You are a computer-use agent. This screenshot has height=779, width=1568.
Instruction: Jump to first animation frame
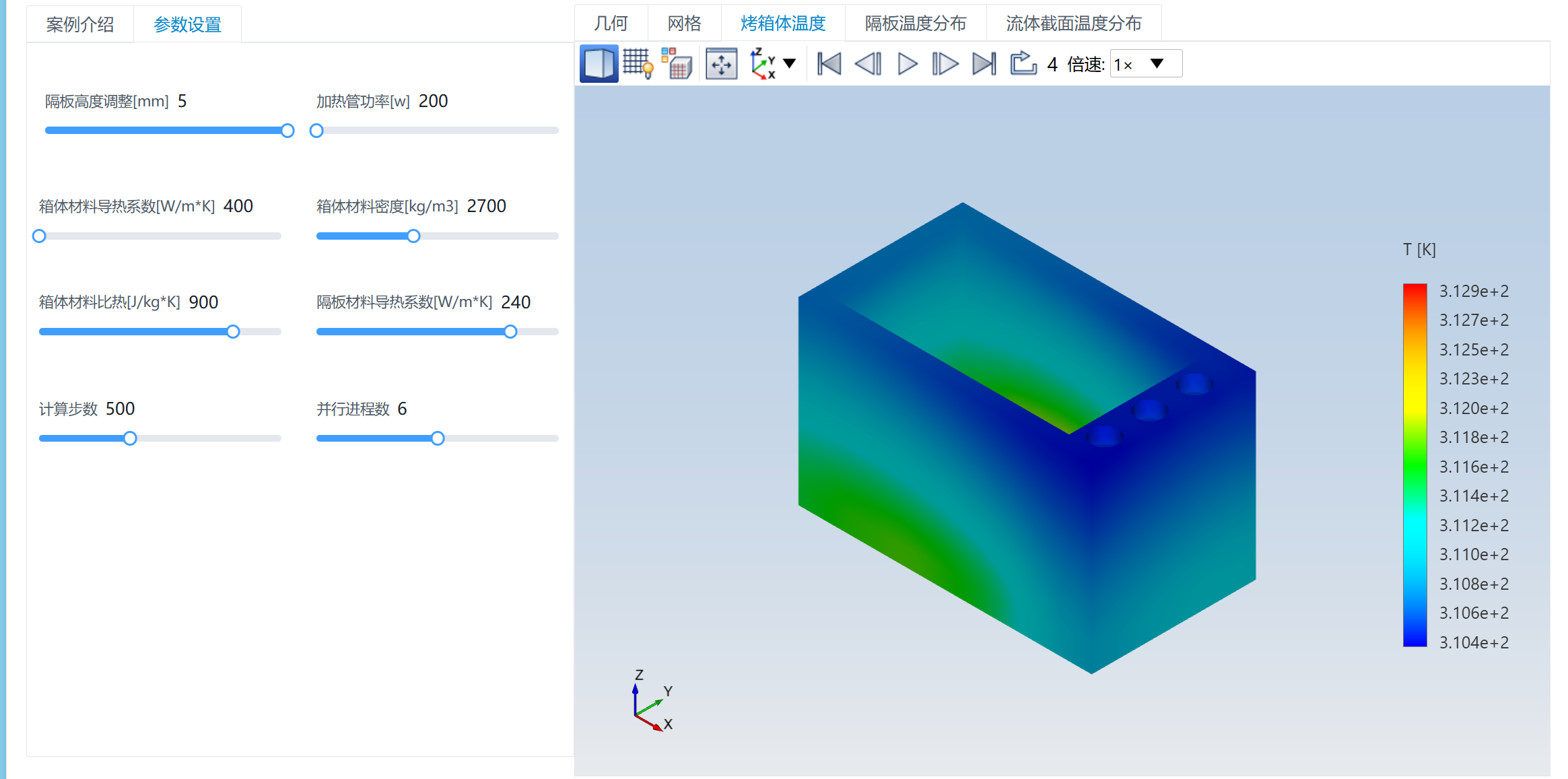[829, 64]
